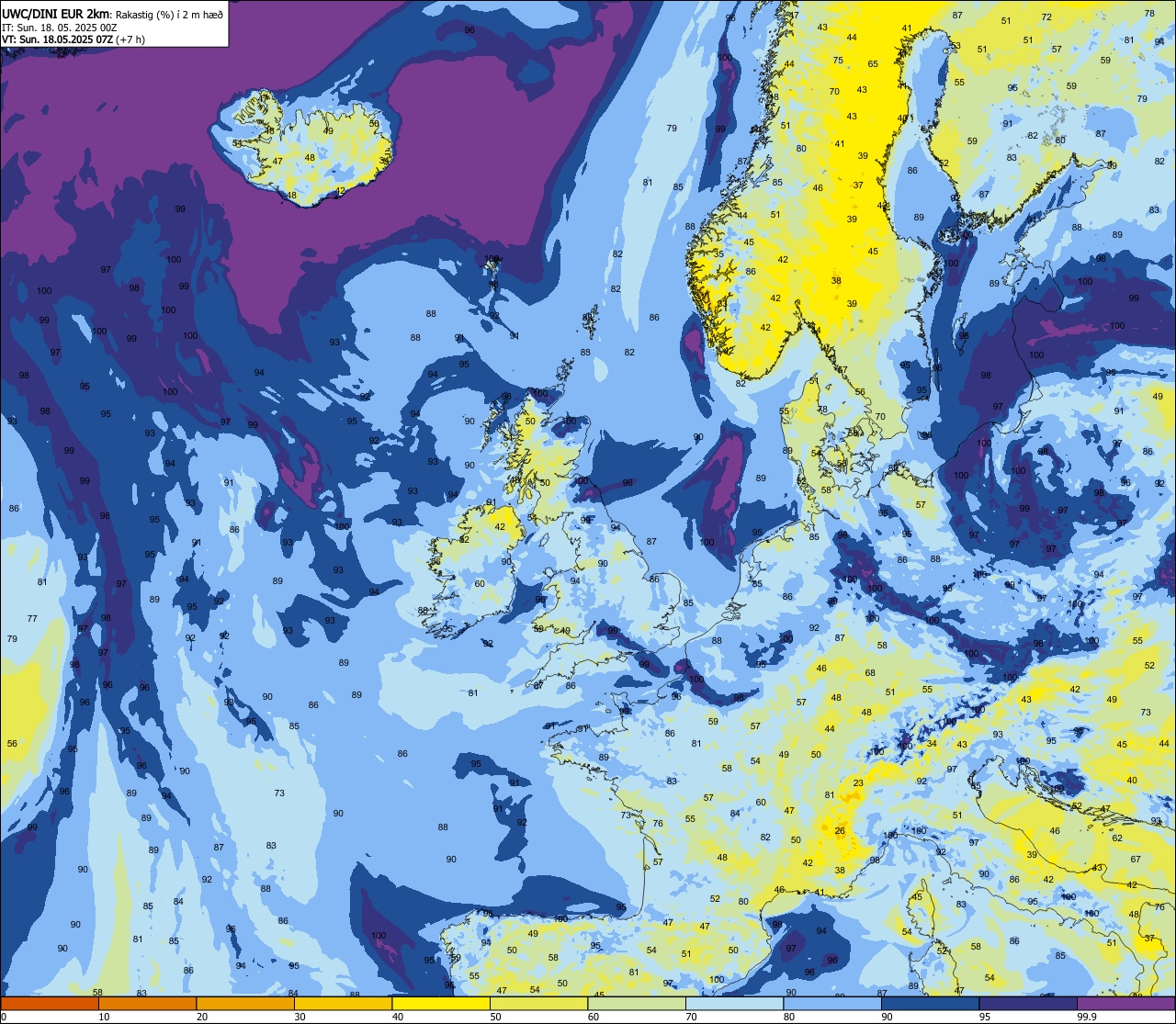The width and height of the screenshot is (1176, 1024).
Task: Click the '65' humidity value over Scandinavia
Action: pyautogui.click(x=873, y=63)
